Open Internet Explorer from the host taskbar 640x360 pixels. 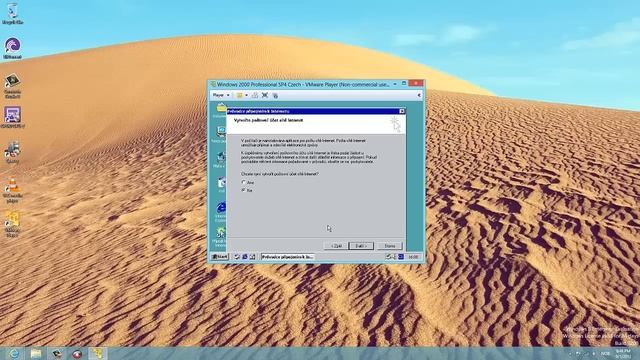[x=13, y=353]
